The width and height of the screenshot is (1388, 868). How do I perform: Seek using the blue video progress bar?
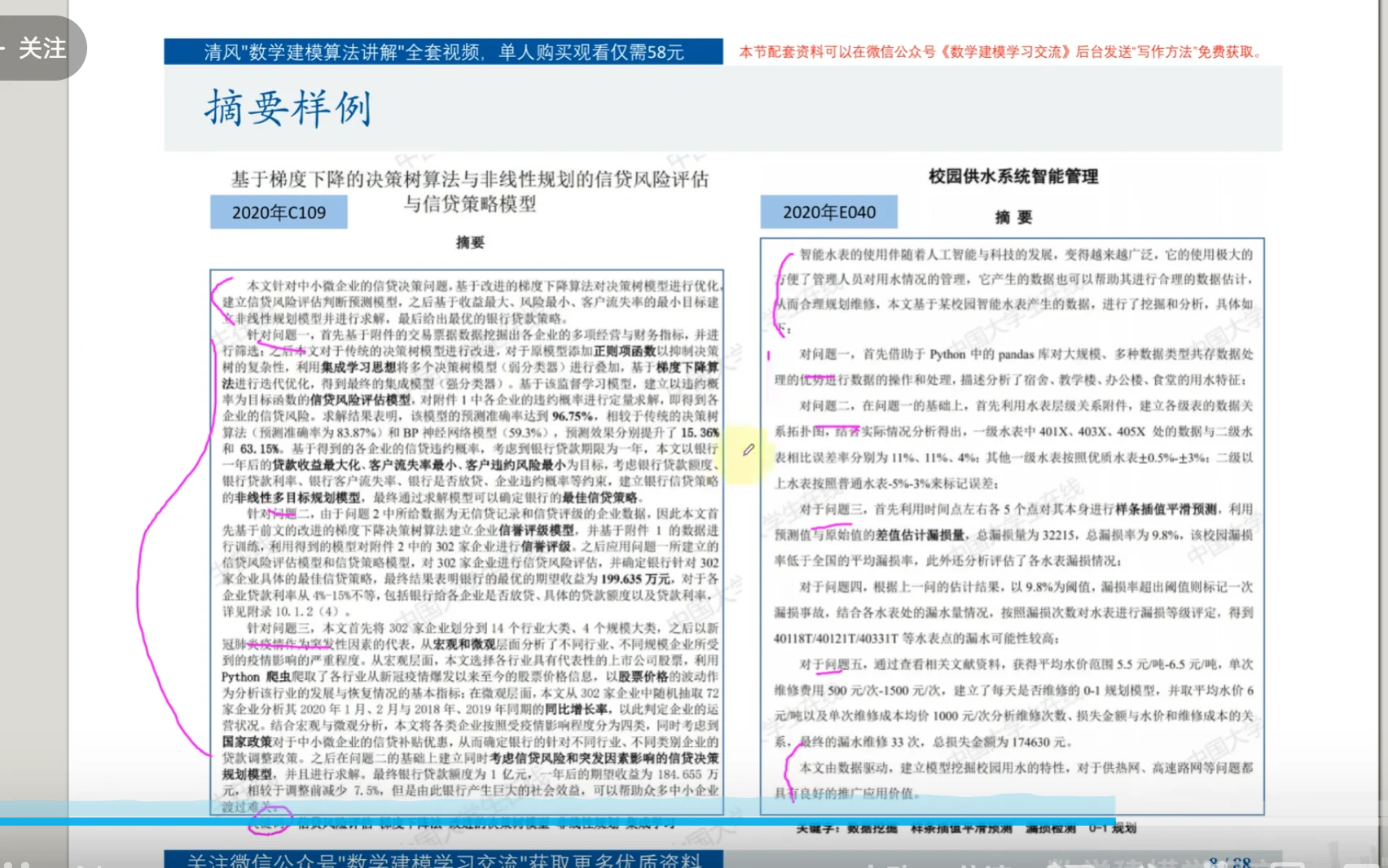pos(557,822)
